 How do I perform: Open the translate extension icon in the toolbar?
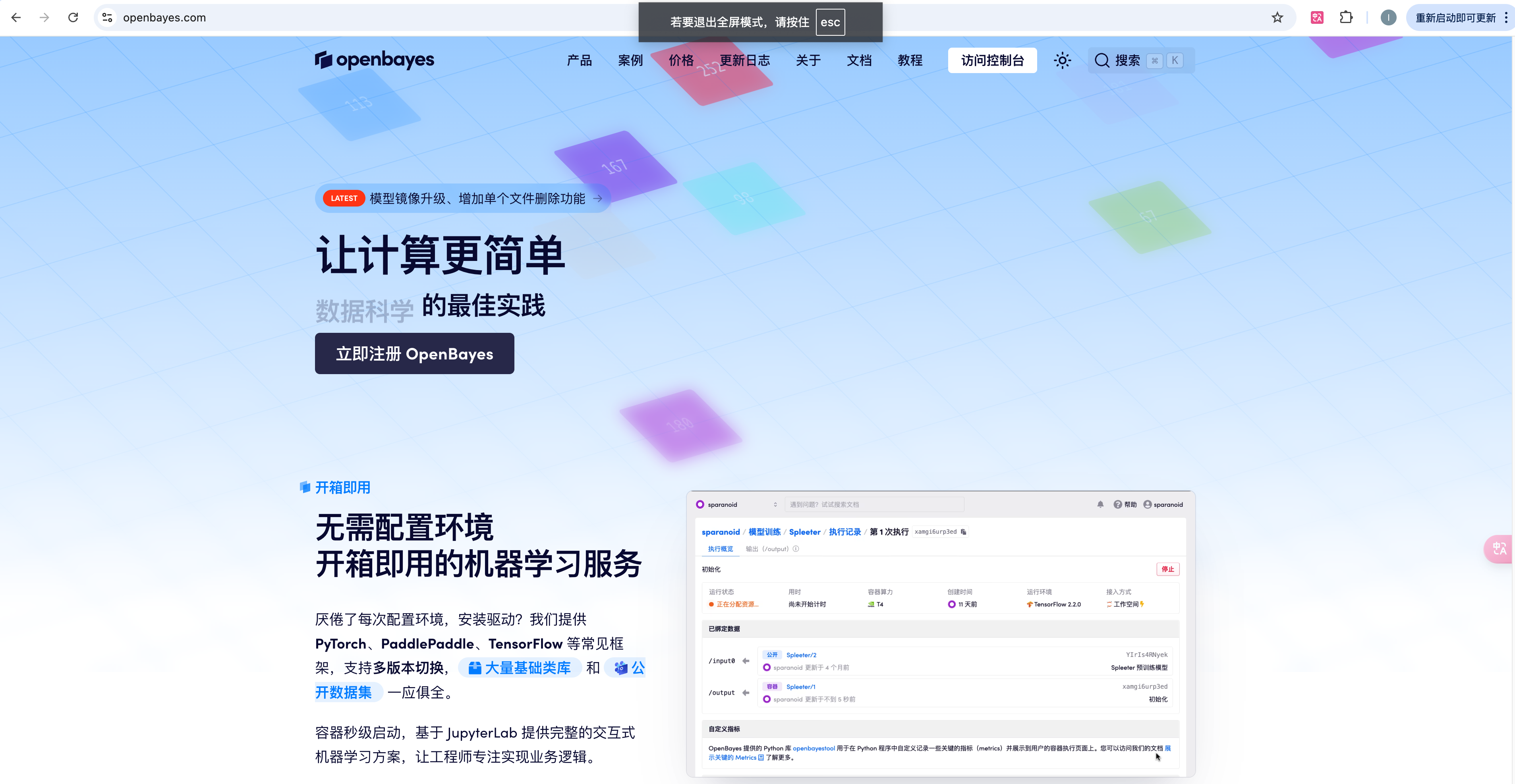coord(1317,17)
